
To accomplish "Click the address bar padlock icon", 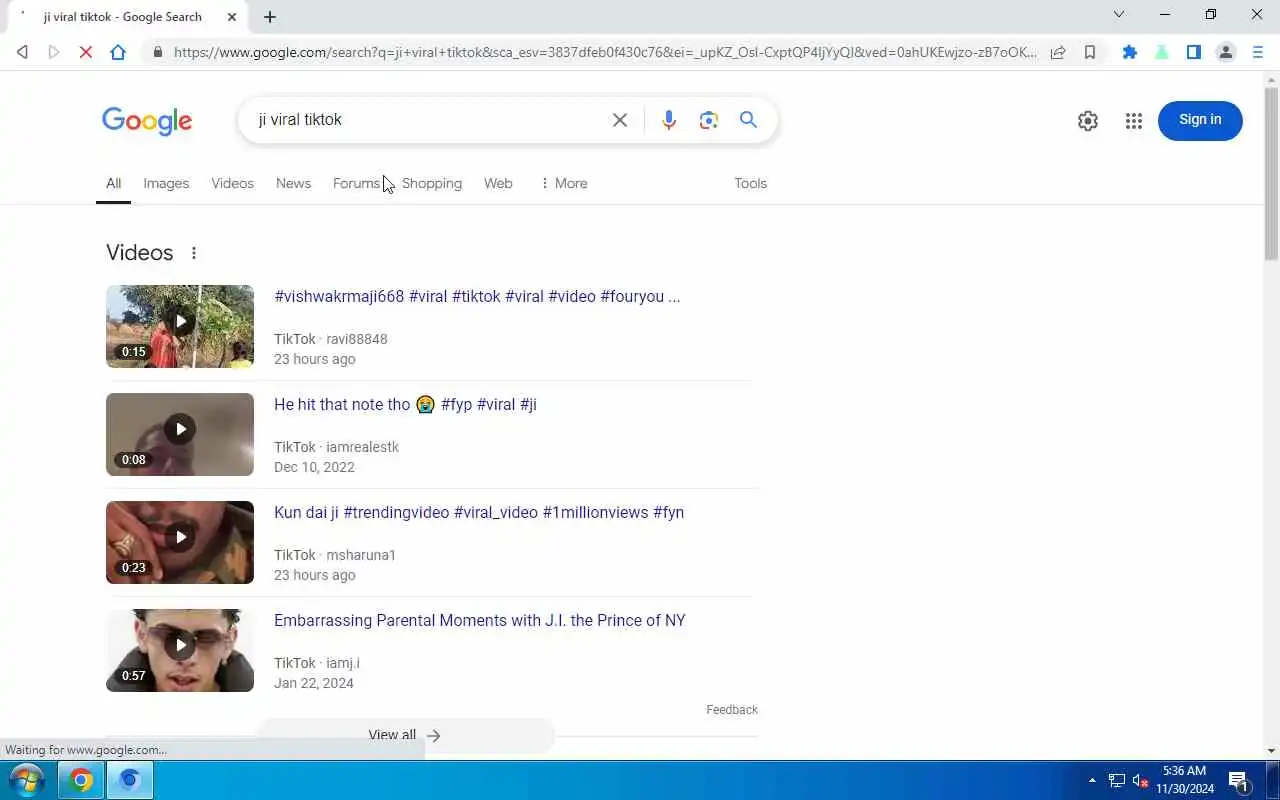I will [157, 52].
